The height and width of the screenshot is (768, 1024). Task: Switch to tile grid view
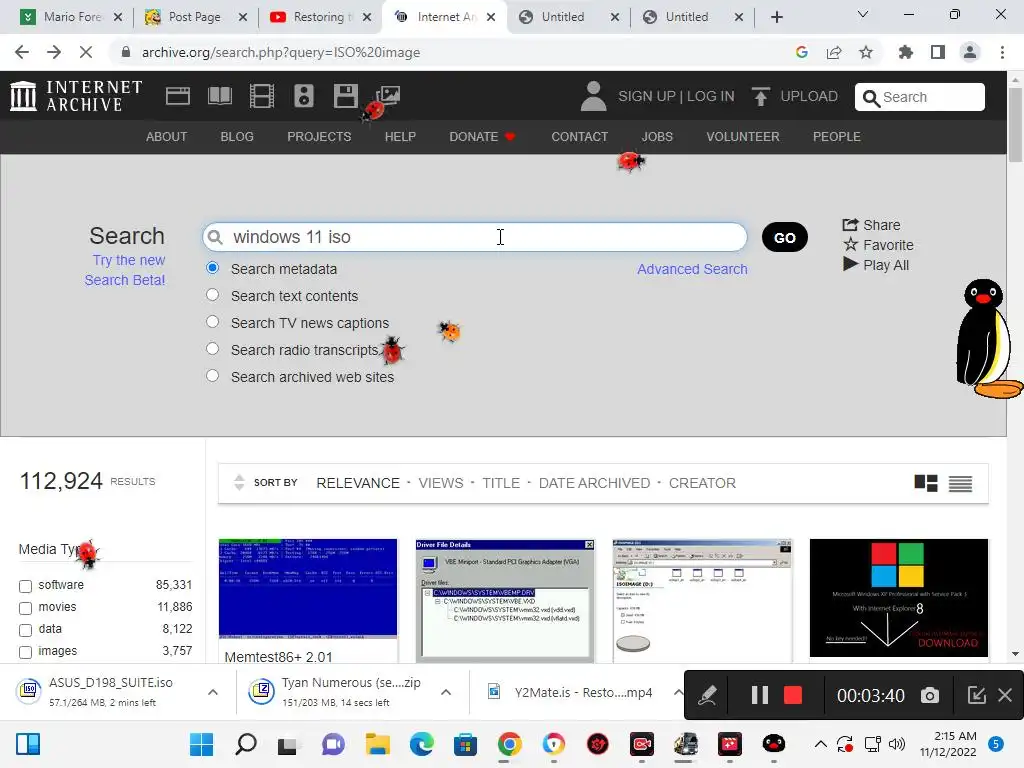[x=925, y=483]
